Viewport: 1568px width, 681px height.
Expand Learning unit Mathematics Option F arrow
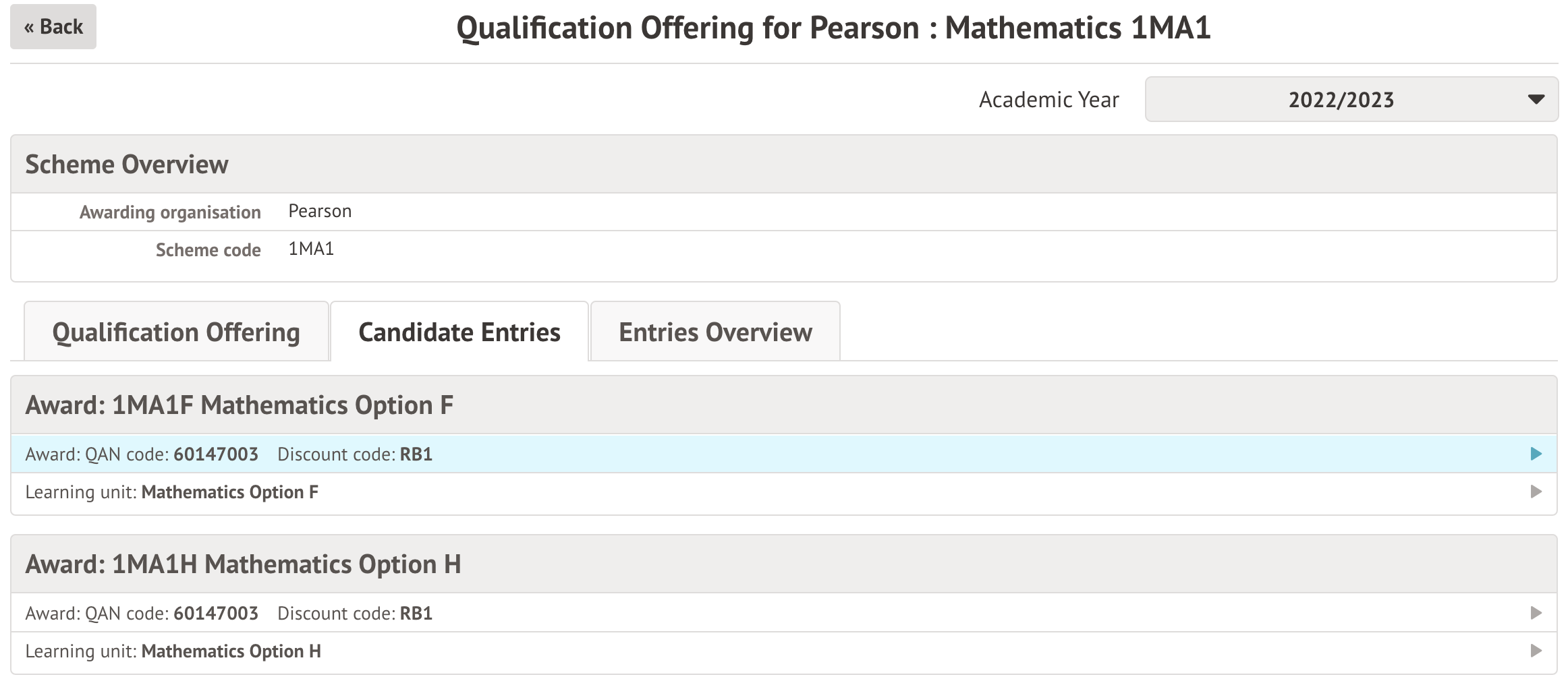tap(1536, 492)
